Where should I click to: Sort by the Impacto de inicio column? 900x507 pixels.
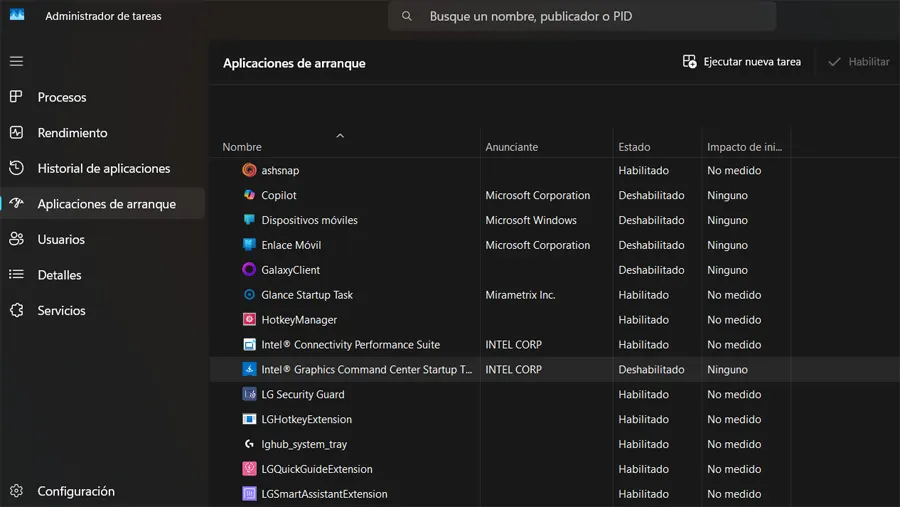click(744, 147)
